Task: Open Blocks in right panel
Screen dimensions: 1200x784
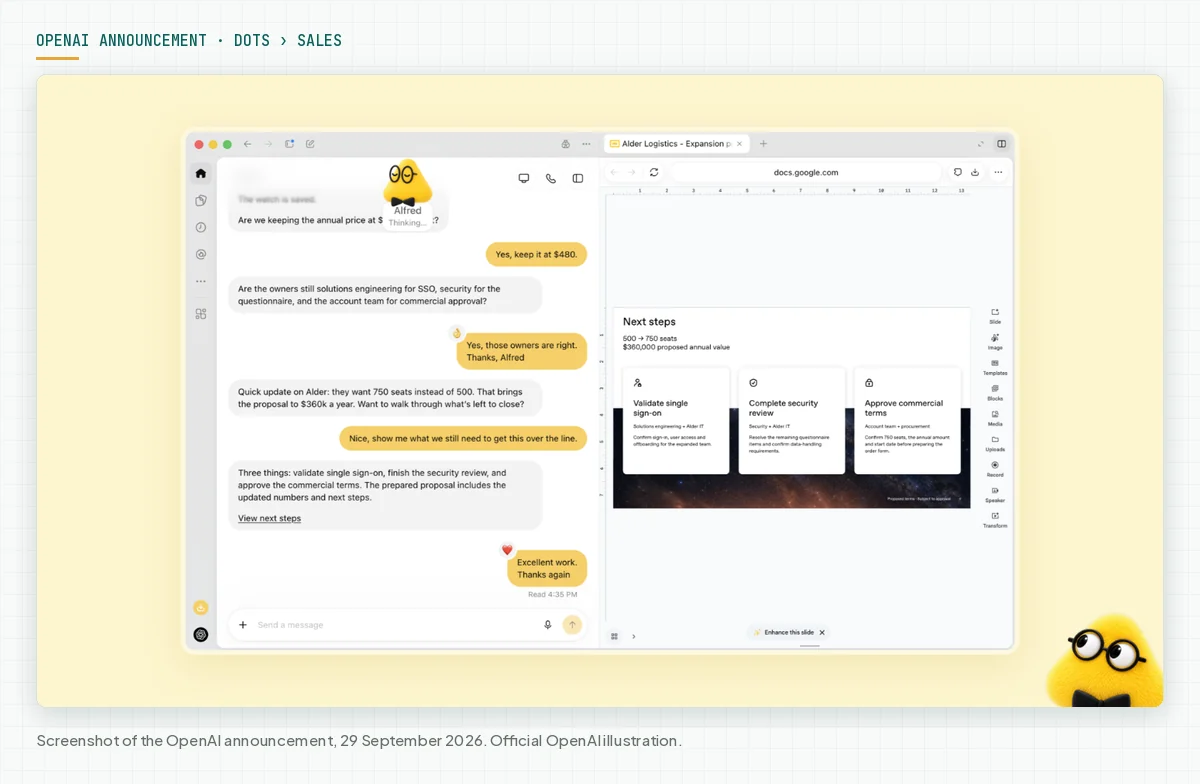Action: click(x=995, y=392)
